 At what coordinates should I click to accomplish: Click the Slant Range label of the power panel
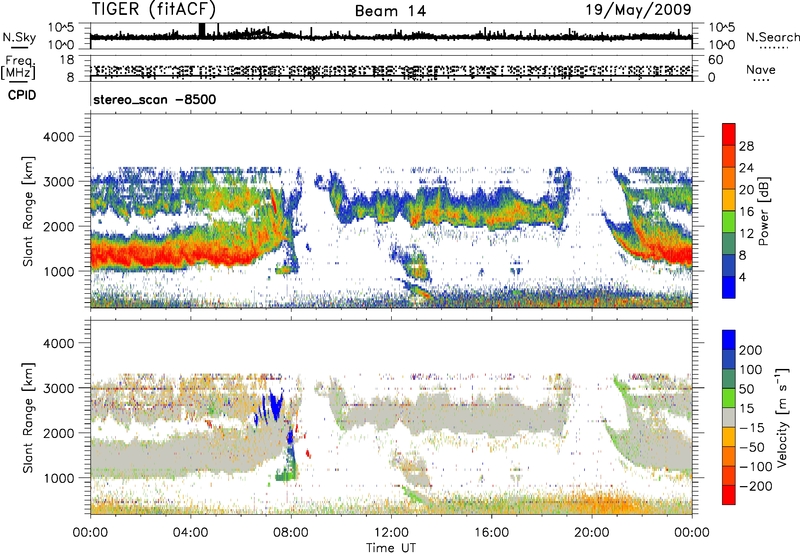coord(28,211)
